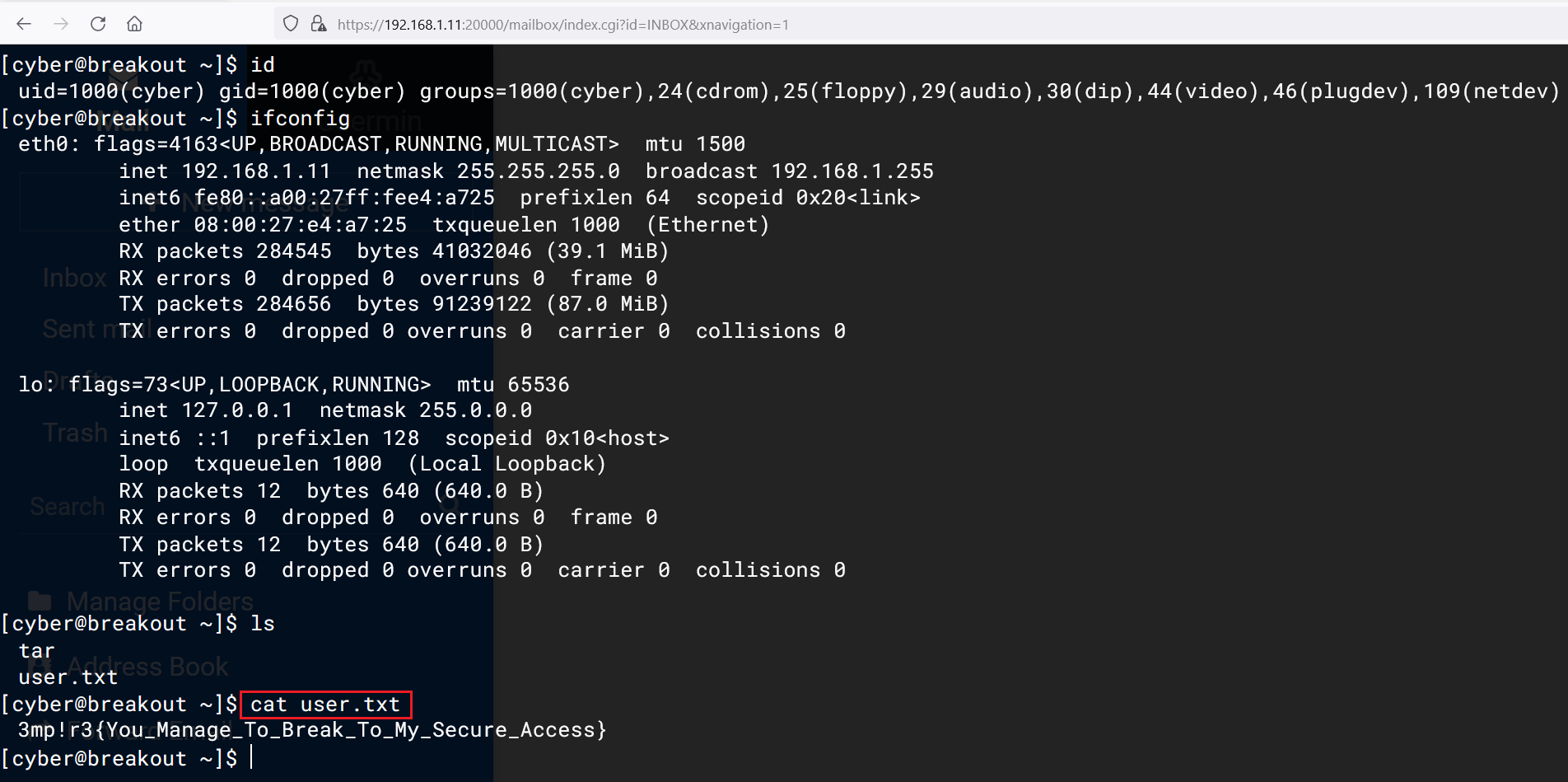Open the Sent mail folder
Viewport: 1568px width, 782px height.
78,330
